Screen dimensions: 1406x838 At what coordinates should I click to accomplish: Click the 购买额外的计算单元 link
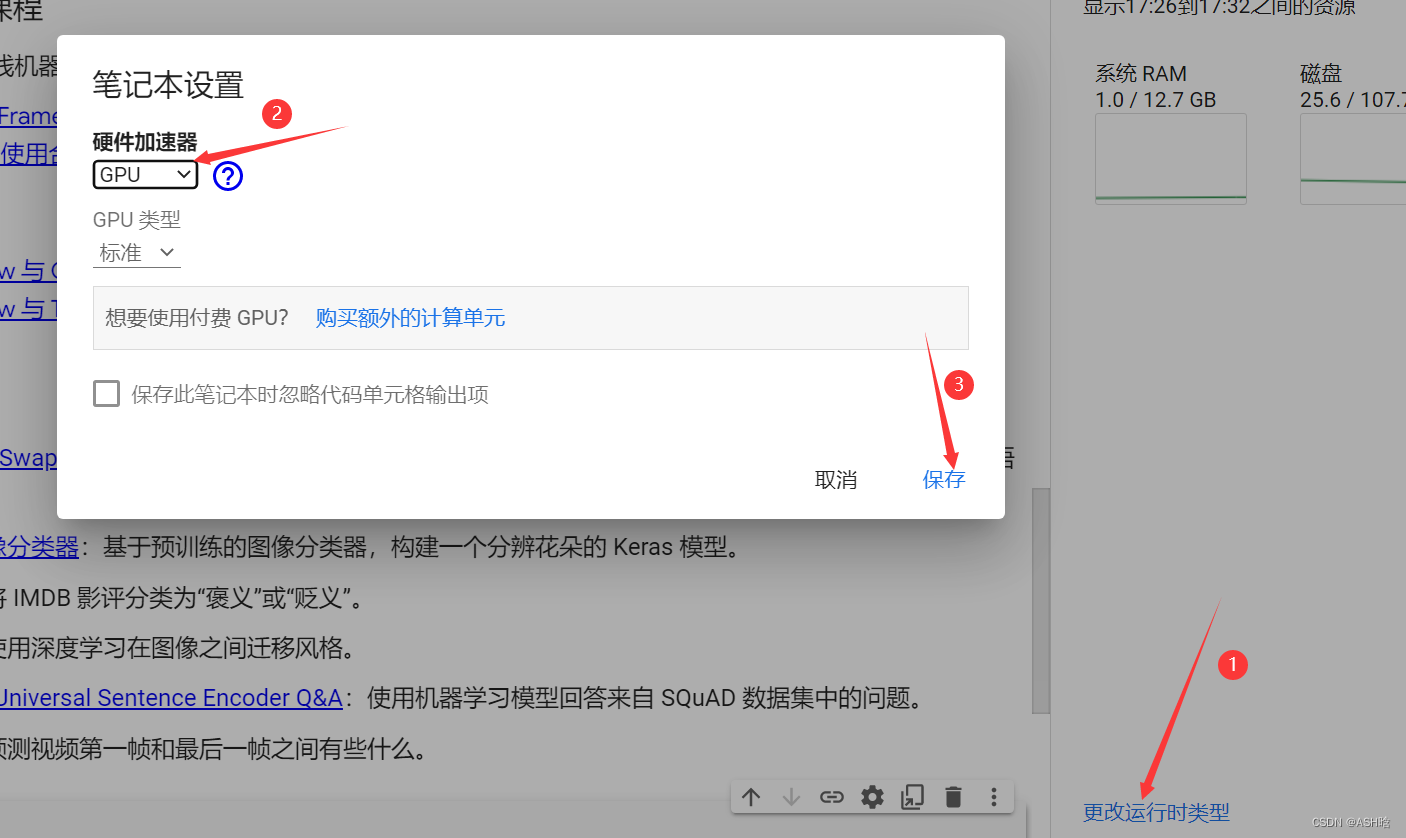(x=410, y=318)
